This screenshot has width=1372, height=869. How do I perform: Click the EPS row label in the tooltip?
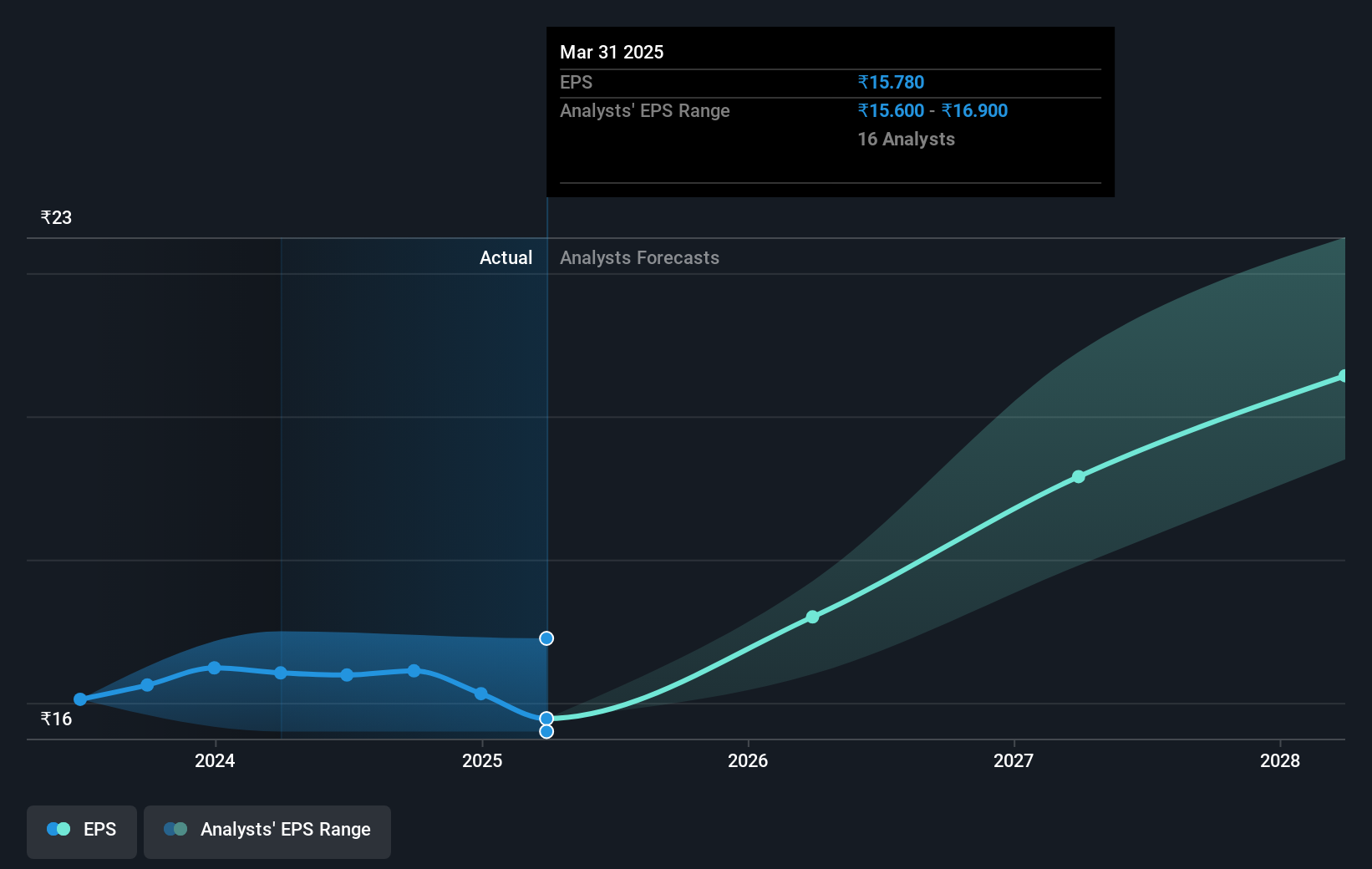click(576, 83)
